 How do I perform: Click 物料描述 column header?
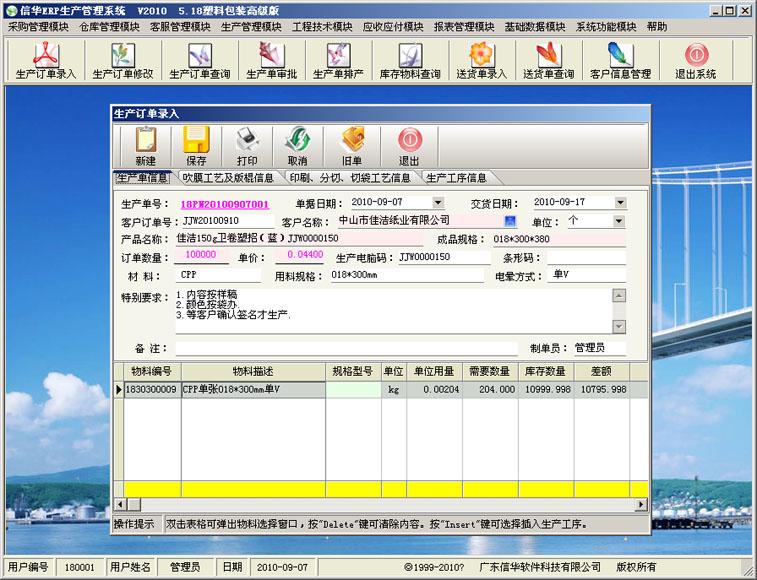pyautogui.click(x=253, y=371)
